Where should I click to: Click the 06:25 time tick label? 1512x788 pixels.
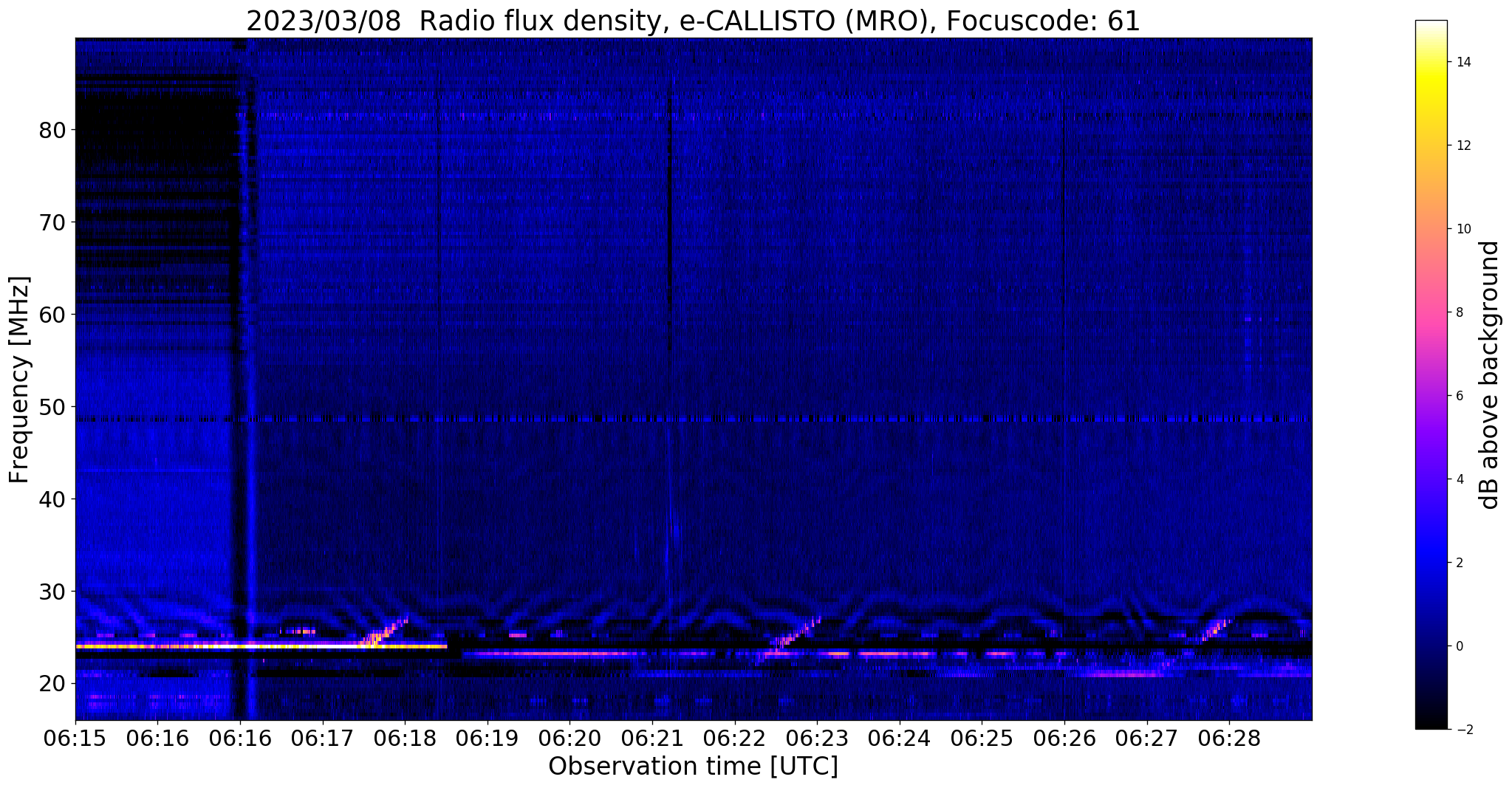click(982, 739)
